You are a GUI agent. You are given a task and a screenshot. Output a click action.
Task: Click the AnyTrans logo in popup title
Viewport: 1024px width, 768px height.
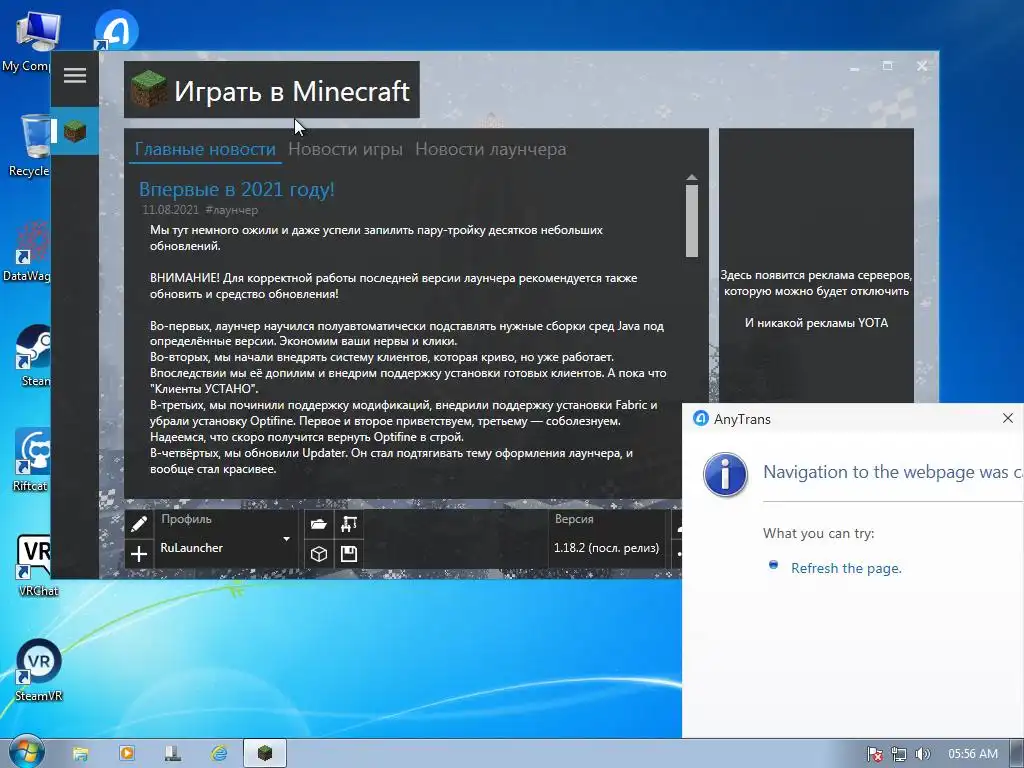click(701, 419)
